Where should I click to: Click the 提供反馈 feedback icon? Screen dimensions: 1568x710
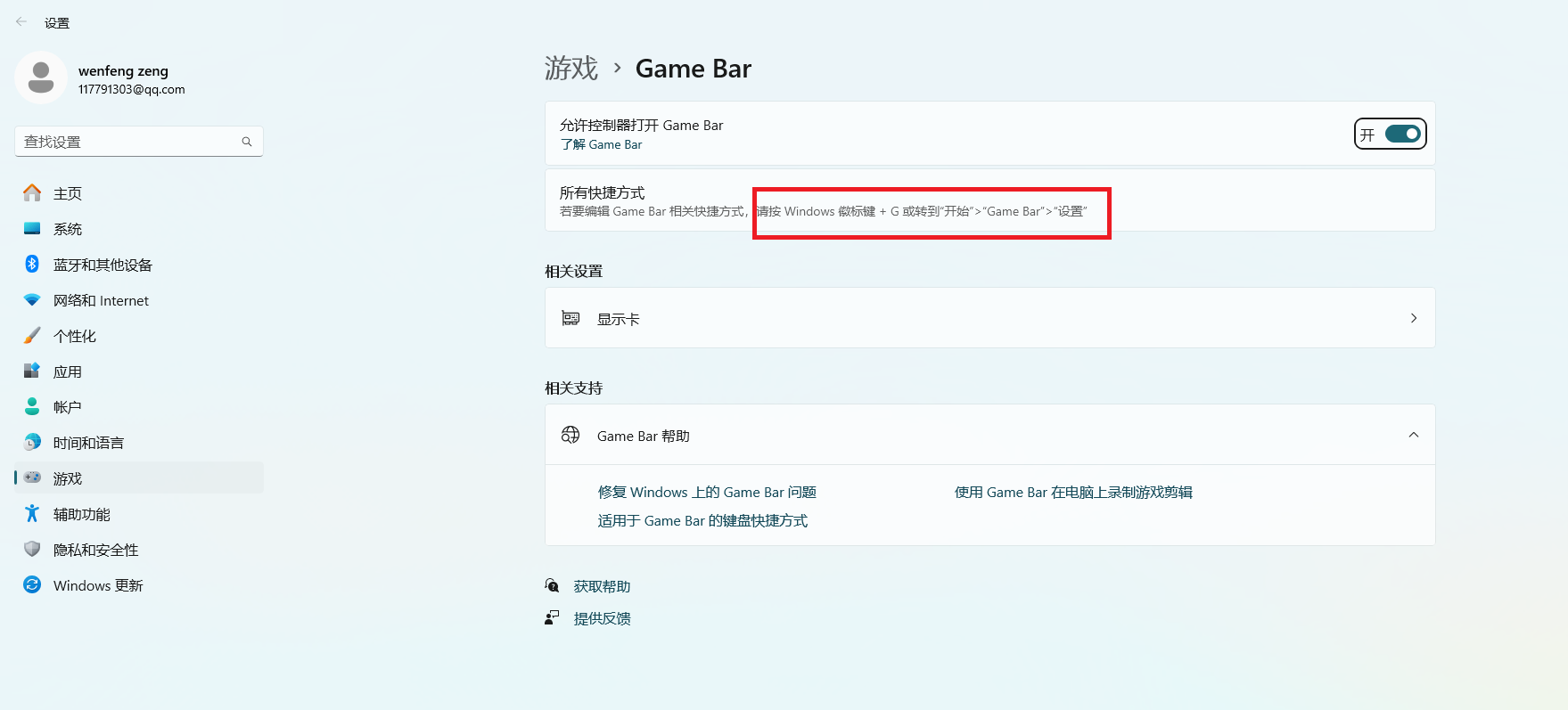pos(552,617)
